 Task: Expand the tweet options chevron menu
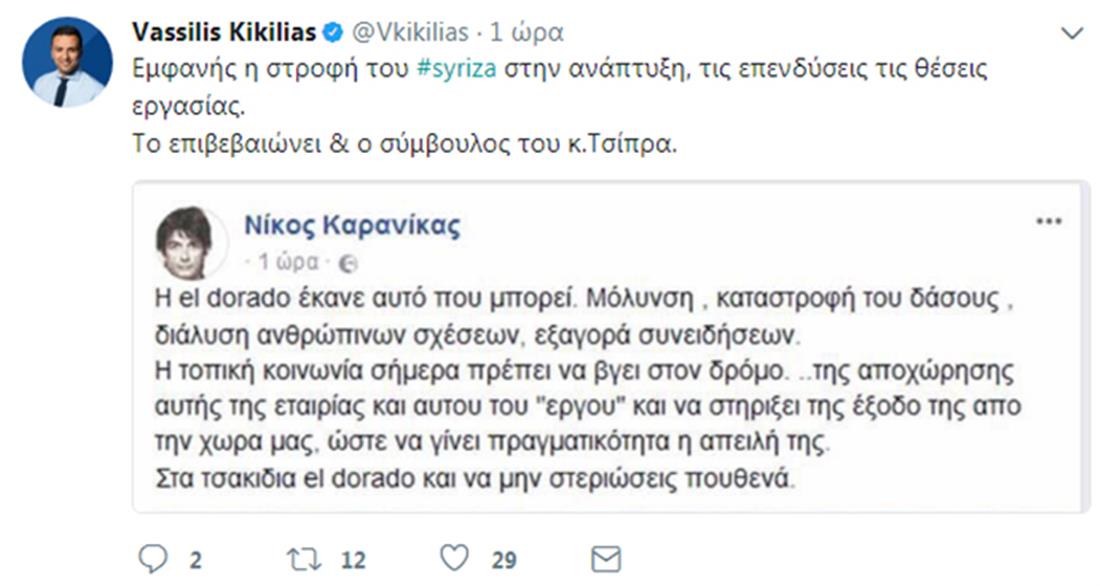point(1072,33)
